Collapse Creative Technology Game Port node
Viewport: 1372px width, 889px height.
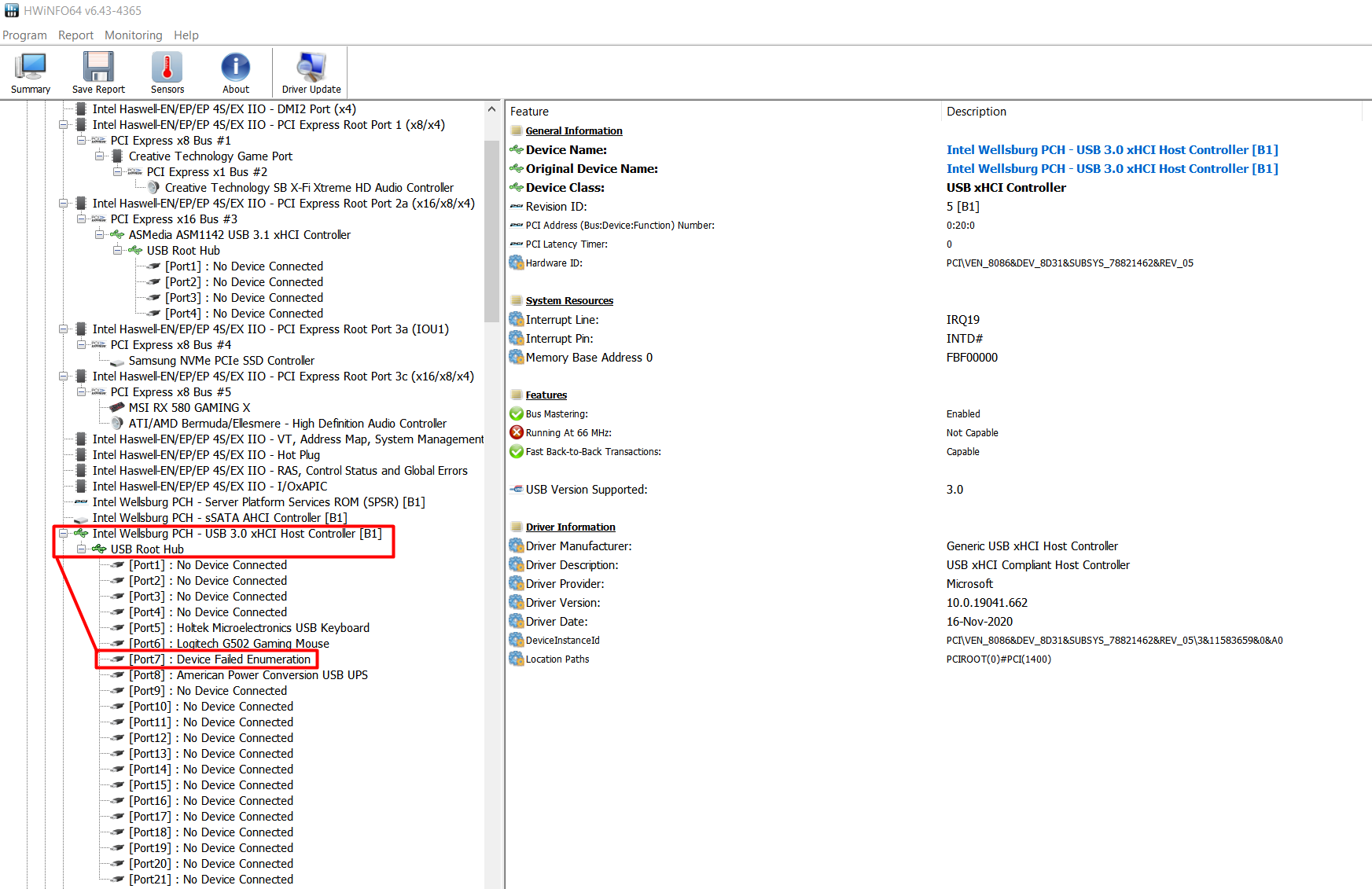click(100, 156)
